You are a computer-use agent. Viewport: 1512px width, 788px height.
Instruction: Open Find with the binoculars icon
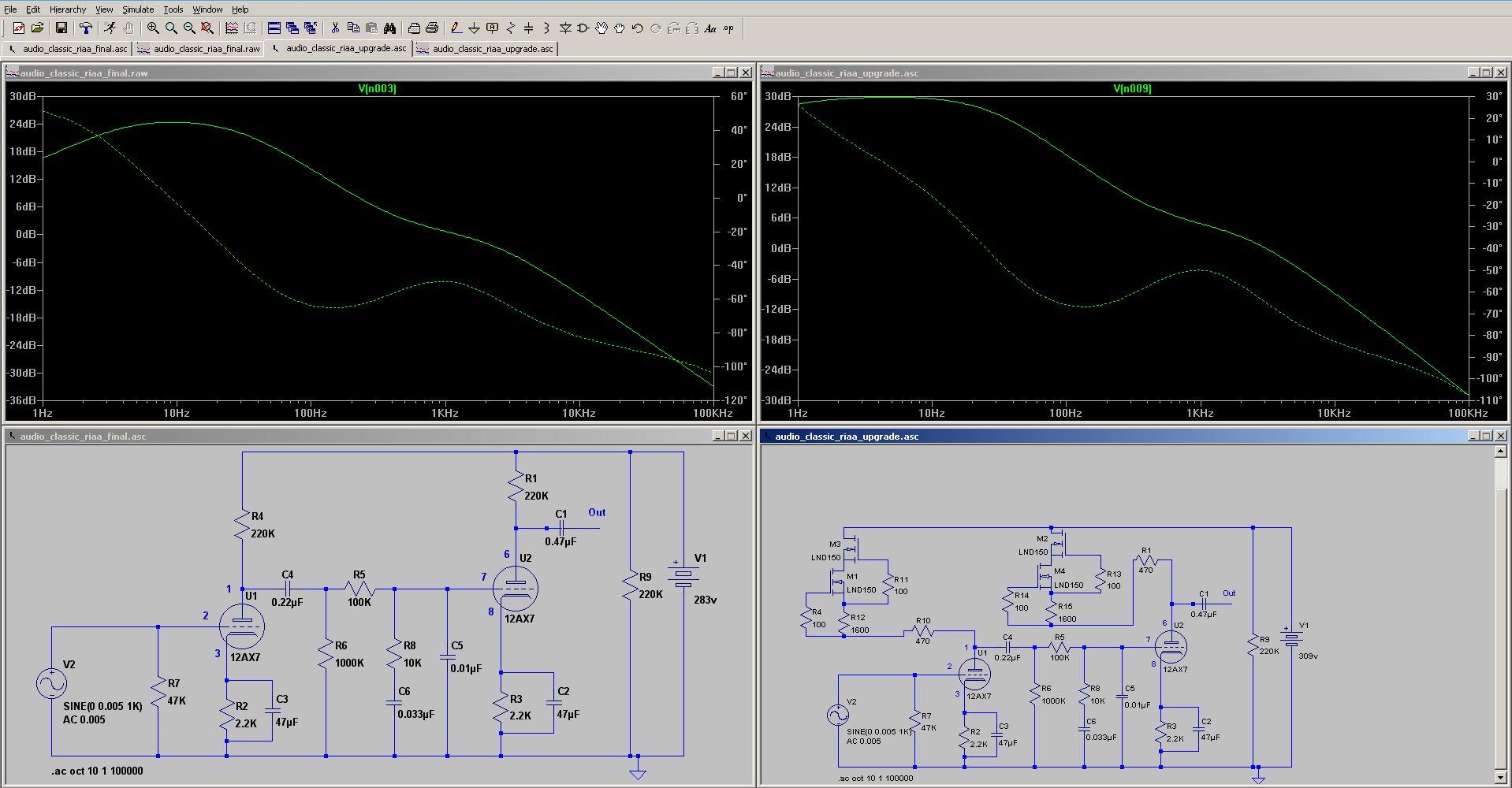click(x=389, y=28)
